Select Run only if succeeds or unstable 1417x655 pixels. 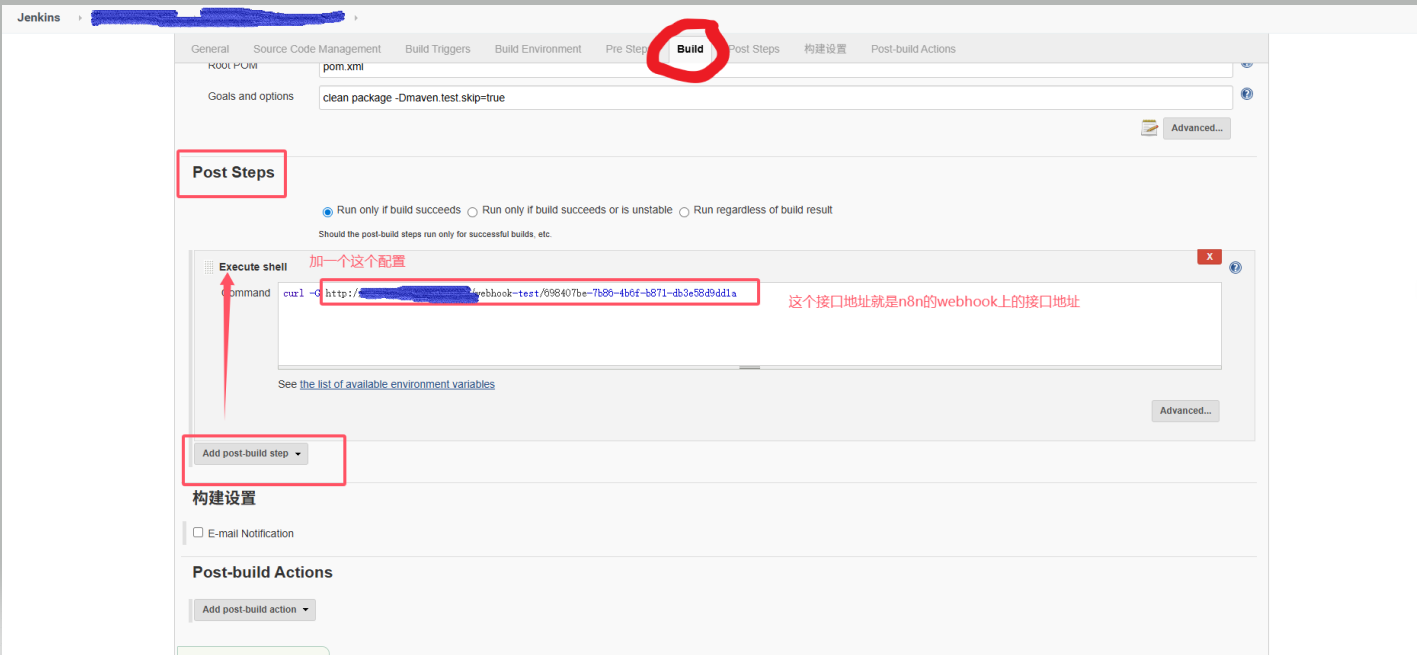[x=472, y=211]
